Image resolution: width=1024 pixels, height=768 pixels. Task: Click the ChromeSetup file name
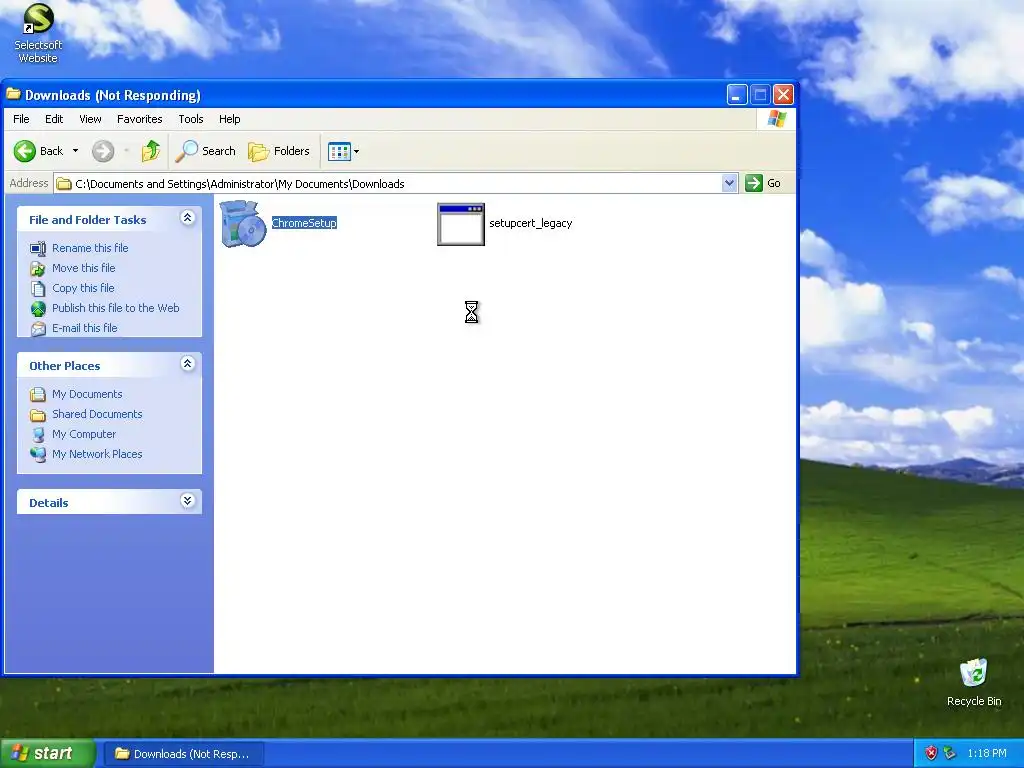[304, 223]
